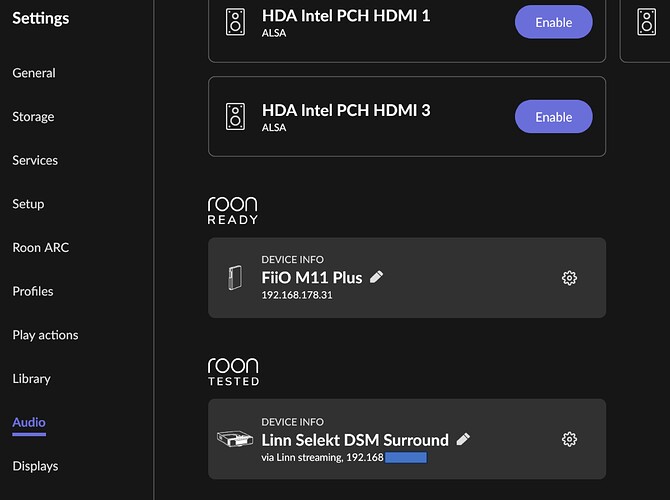Click pencil icon next to Linn Selekt DSM Surround

click(x=463, y=439)
